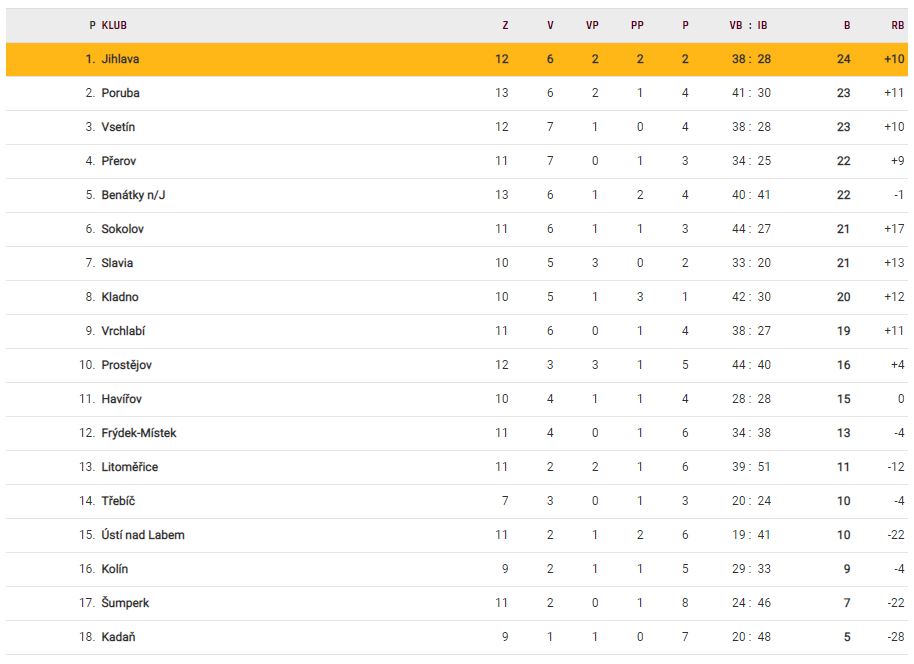Click the PP column header

637,25
